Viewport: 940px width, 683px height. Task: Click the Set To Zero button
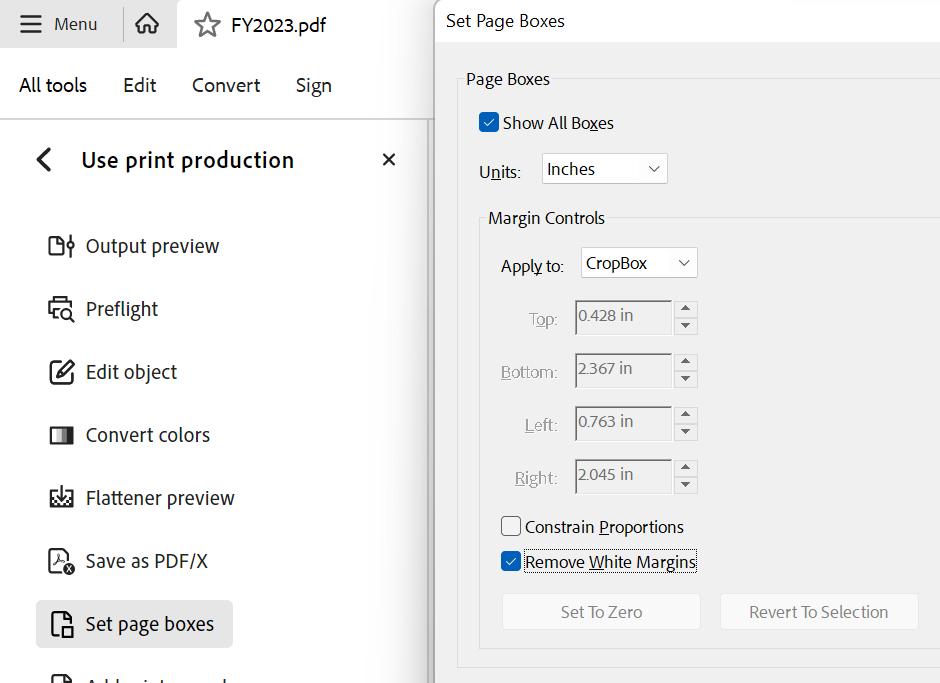601,612
